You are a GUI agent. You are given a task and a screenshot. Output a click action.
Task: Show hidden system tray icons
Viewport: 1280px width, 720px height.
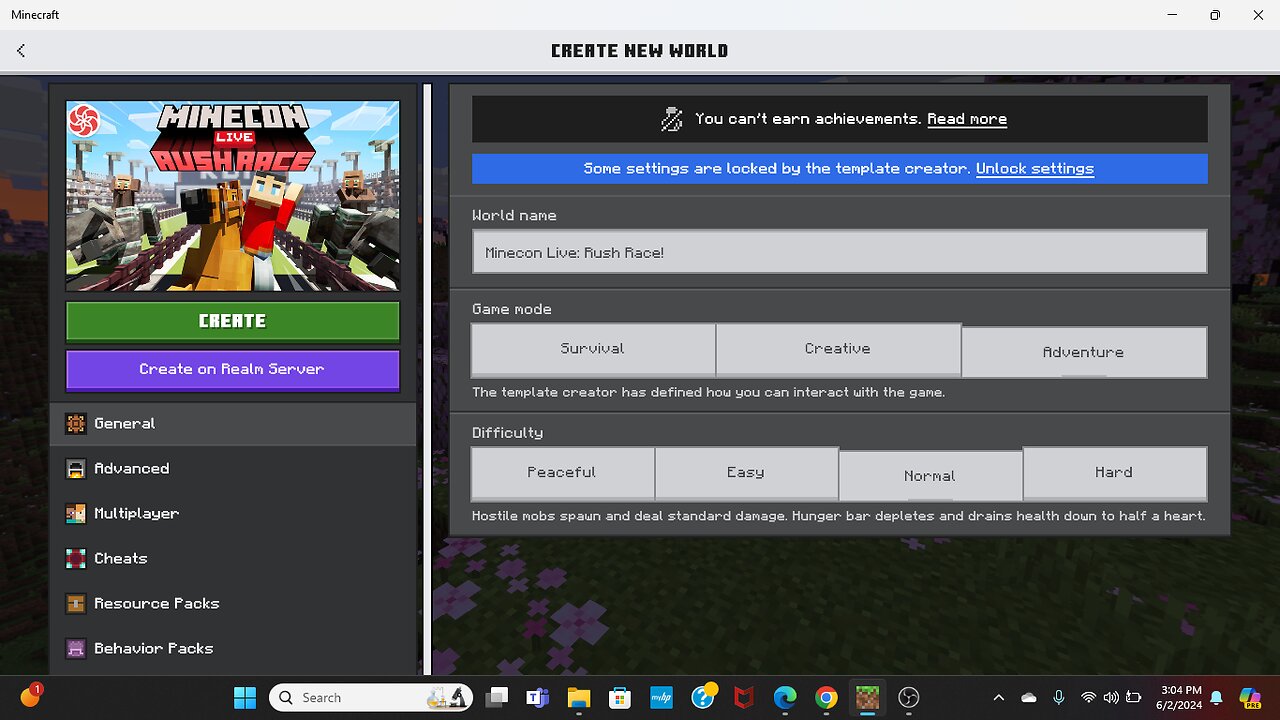coord(998,697)
